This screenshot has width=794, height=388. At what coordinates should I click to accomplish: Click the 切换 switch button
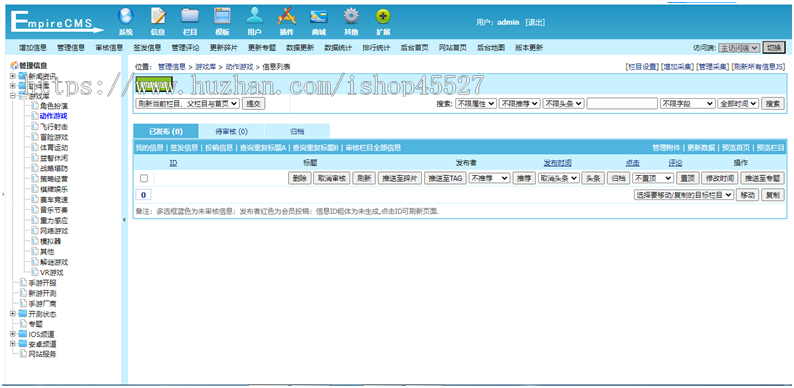(774, 48)
